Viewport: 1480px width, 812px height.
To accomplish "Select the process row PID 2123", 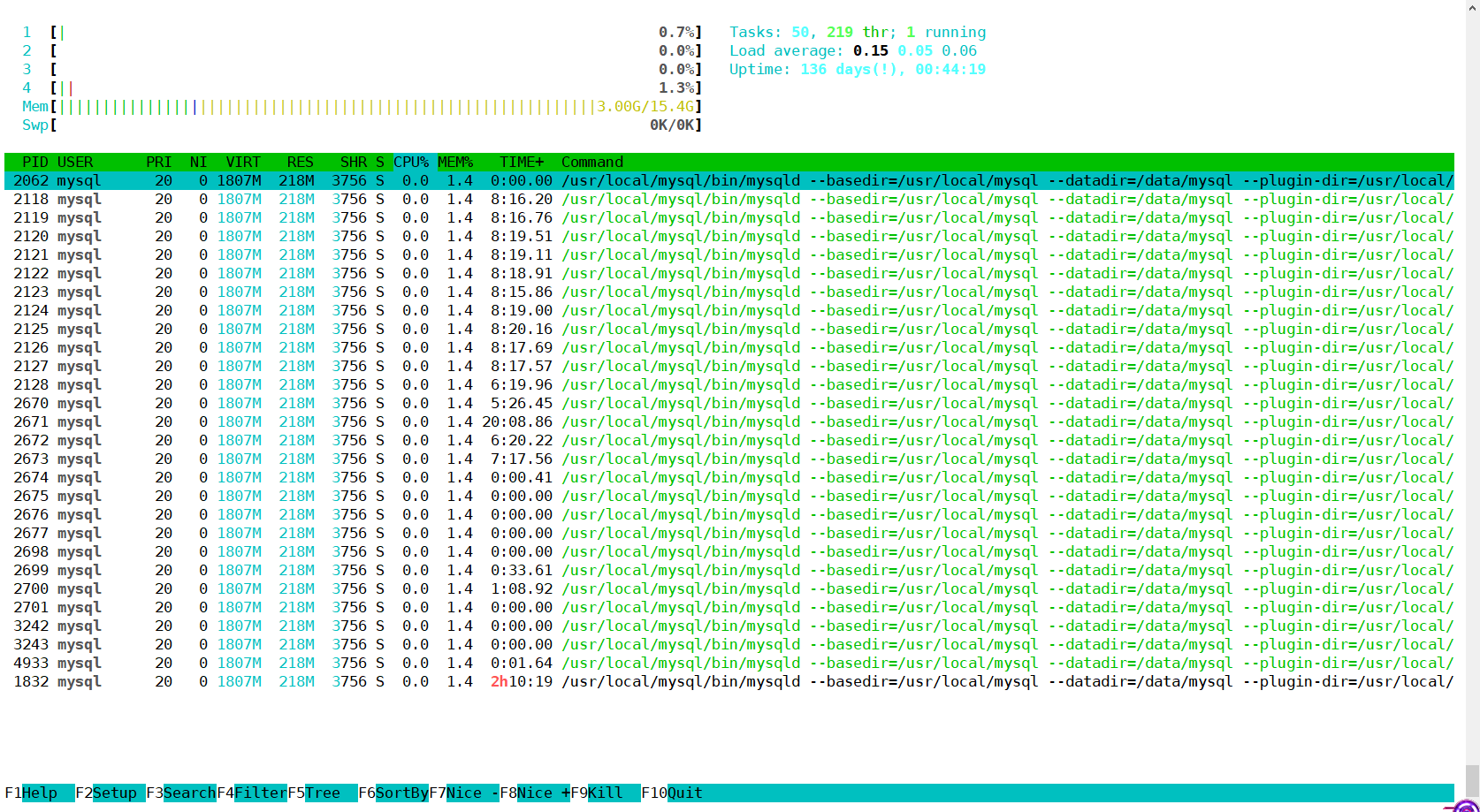I will click(729, 292).
